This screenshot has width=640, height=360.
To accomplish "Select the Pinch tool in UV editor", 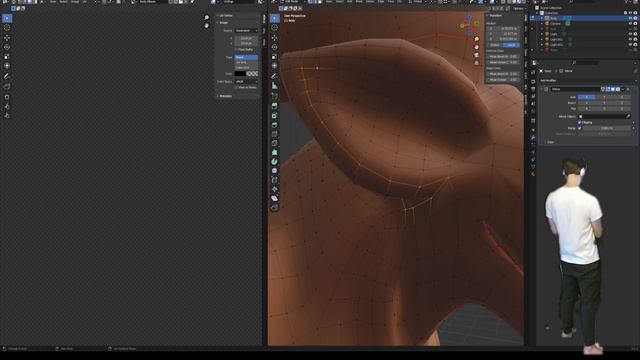I will click(x=7, y=116).
